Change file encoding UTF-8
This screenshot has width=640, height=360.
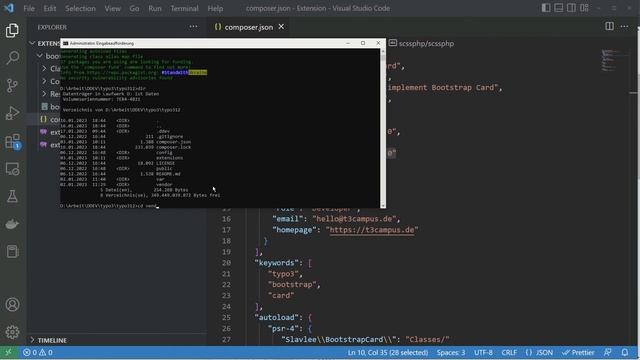pos(483,352)
